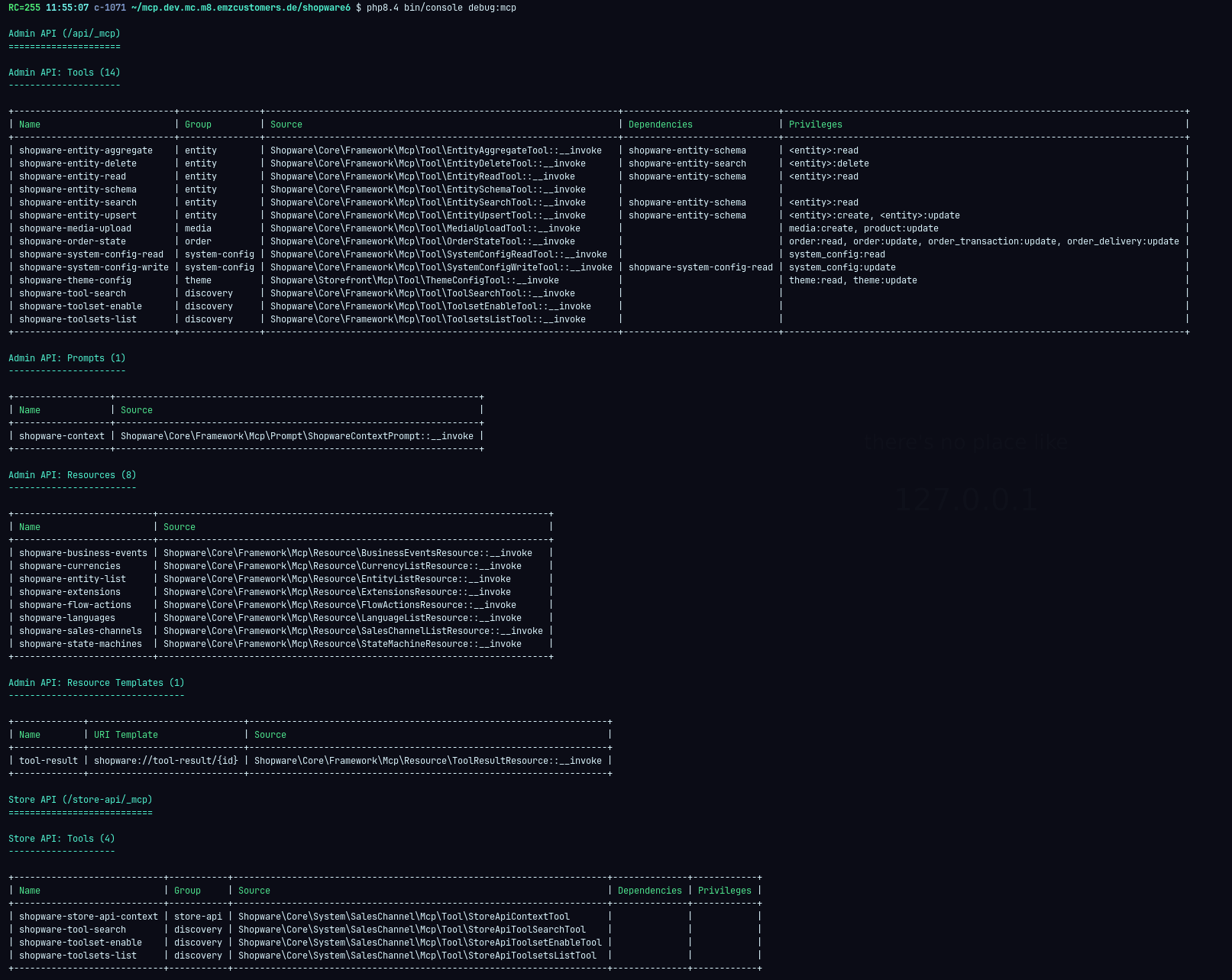Viewport: 1232px width, 980px height.
Task: Click the "shopware-context" prompt name
Action: pyautogui.click(x=62, y=436)
